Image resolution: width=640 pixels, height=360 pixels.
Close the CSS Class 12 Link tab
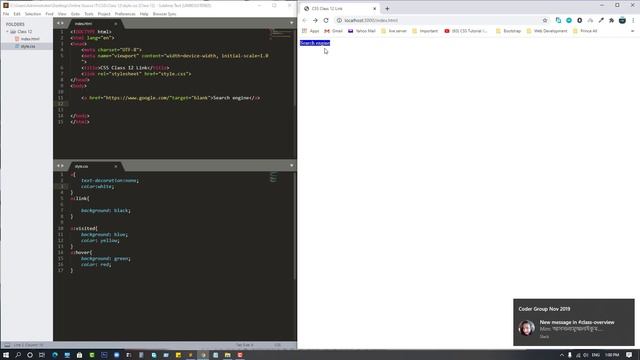point(374,9)
